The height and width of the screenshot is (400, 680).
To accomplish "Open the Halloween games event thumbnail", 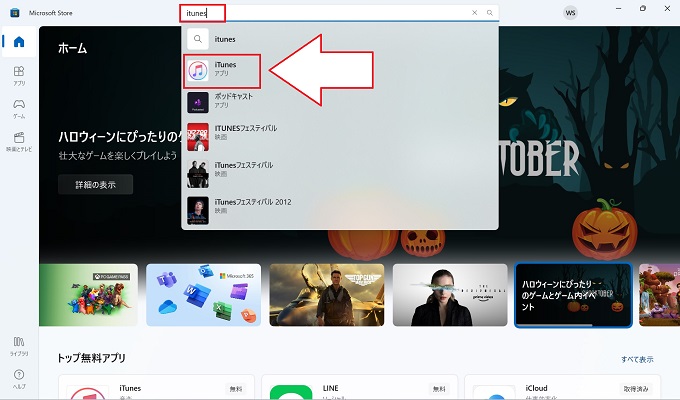I will pyautogui.click(x=573, y=295).
